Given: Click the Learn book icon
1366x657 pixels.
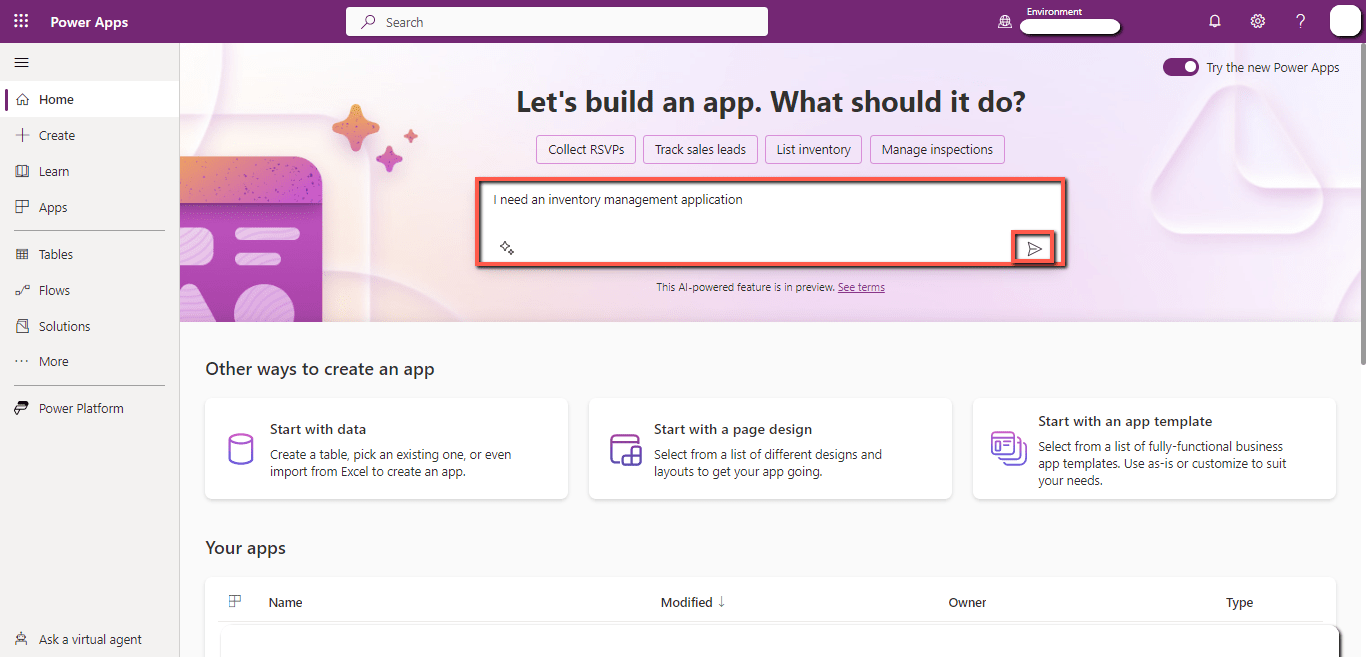Looking at the screenshot, I should coord(23,171).
